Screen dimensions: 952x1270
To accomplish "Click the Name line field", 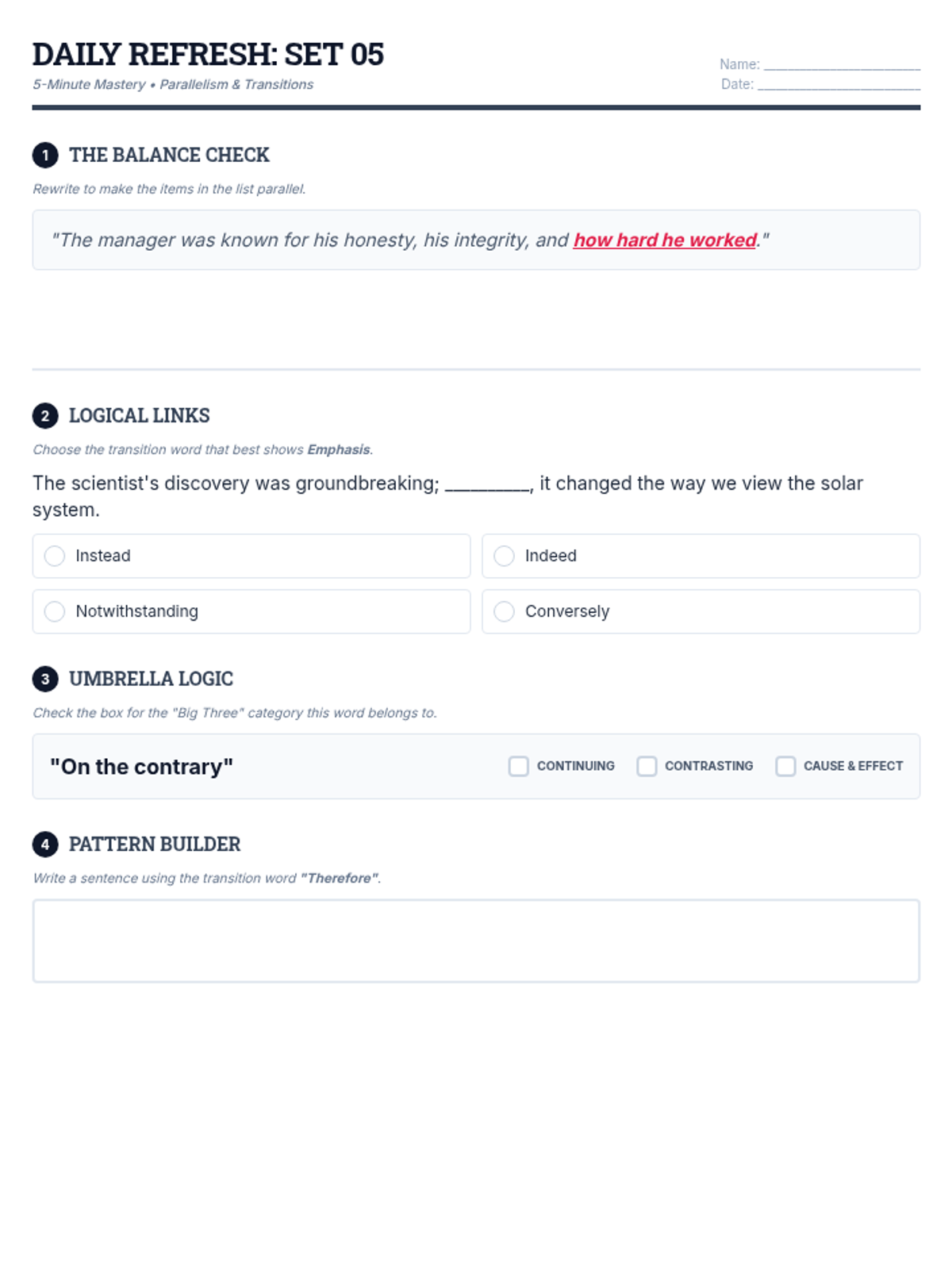I will click(x=841, y=65).
